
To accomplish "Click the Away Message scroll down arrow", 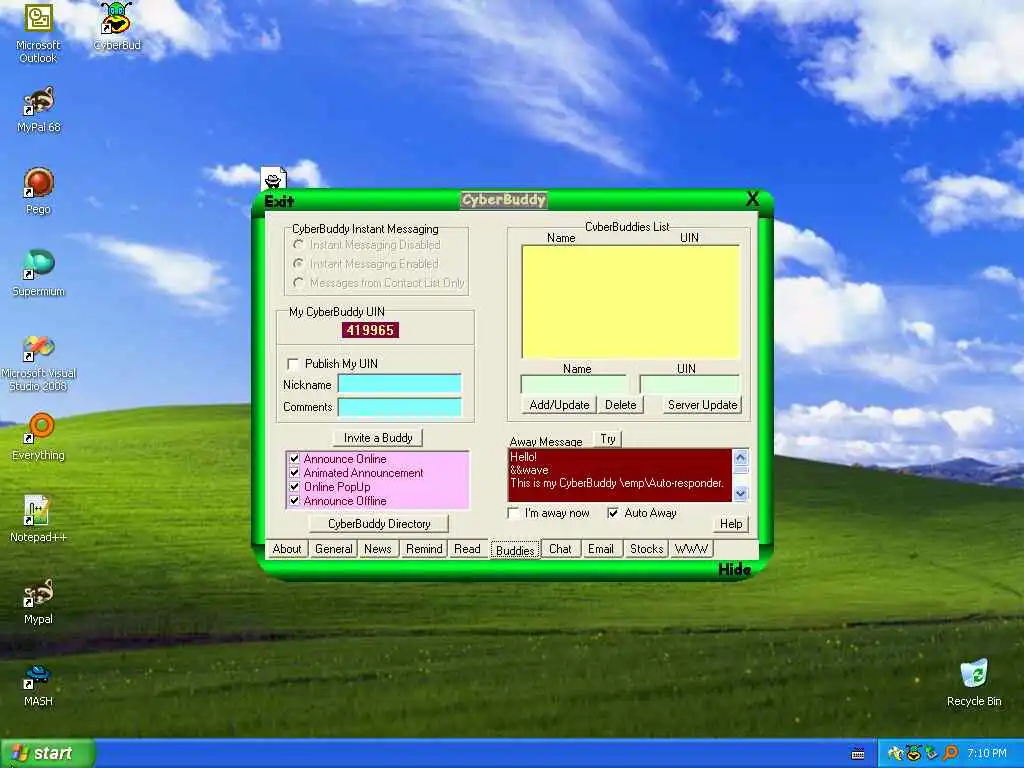I will click(x=740, y=494).
